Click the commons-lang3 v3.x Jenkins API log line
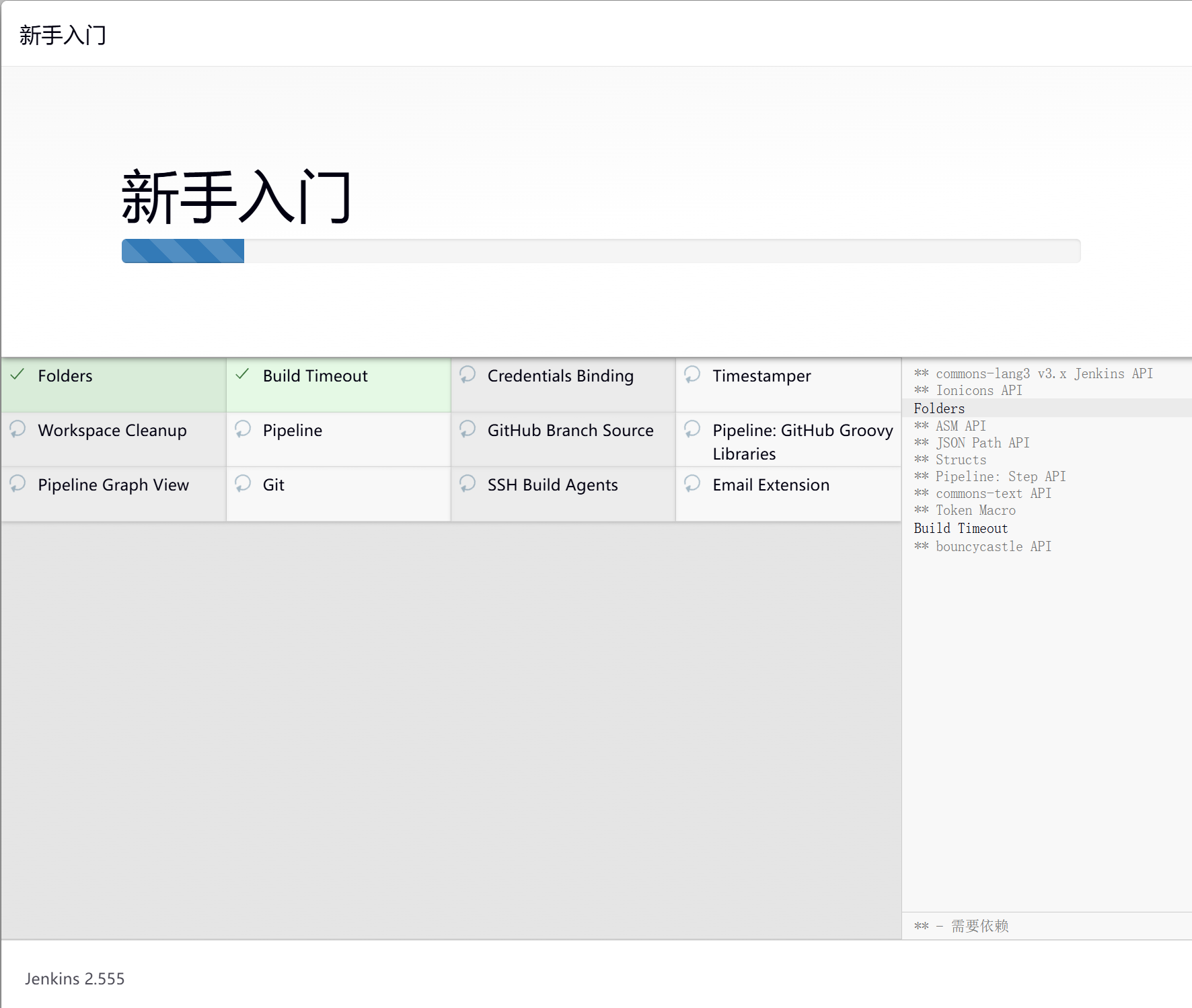 pyautogui.click(x=1033, y=373)
